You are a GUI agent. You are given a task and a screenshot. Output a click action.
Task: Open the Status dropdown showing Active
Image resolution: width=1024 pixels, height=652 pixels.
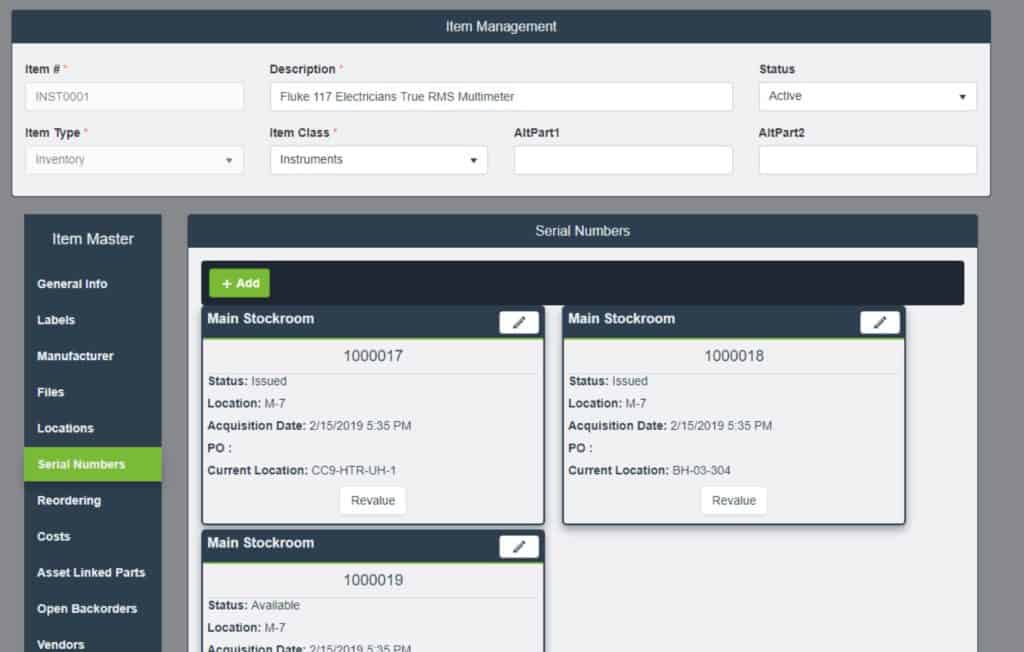tap(866, 96)
